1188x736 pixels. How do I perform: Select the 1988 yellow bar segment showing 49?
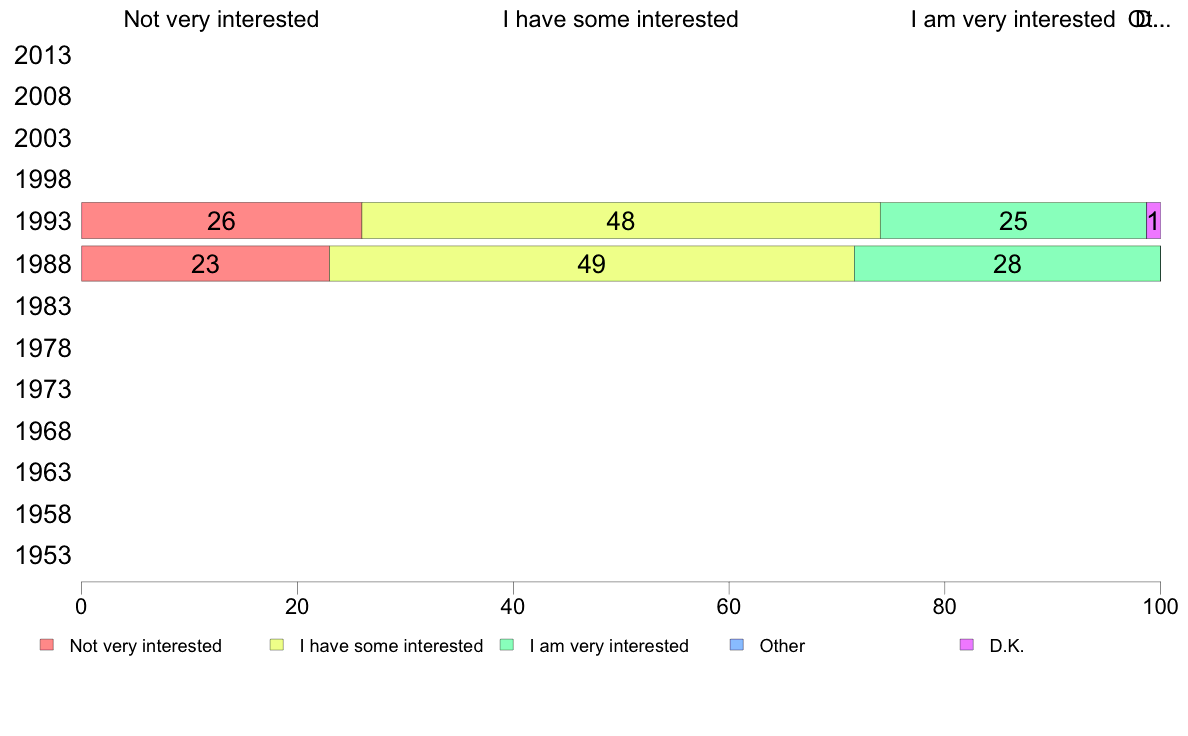click(592, 264)
